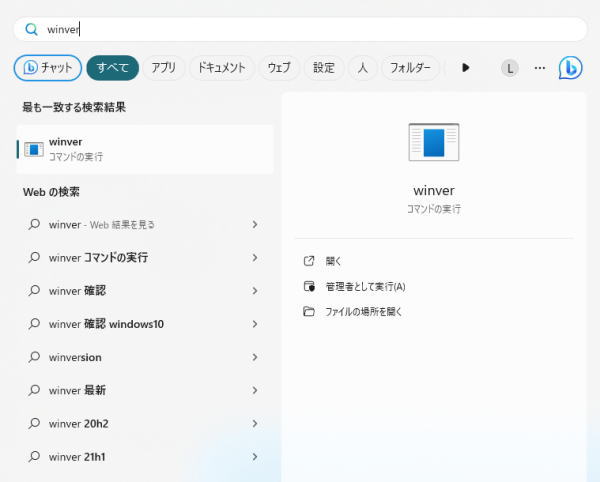Open the three-dot options menu
Viewport: 600px width, 482px height.
[540, 68]
